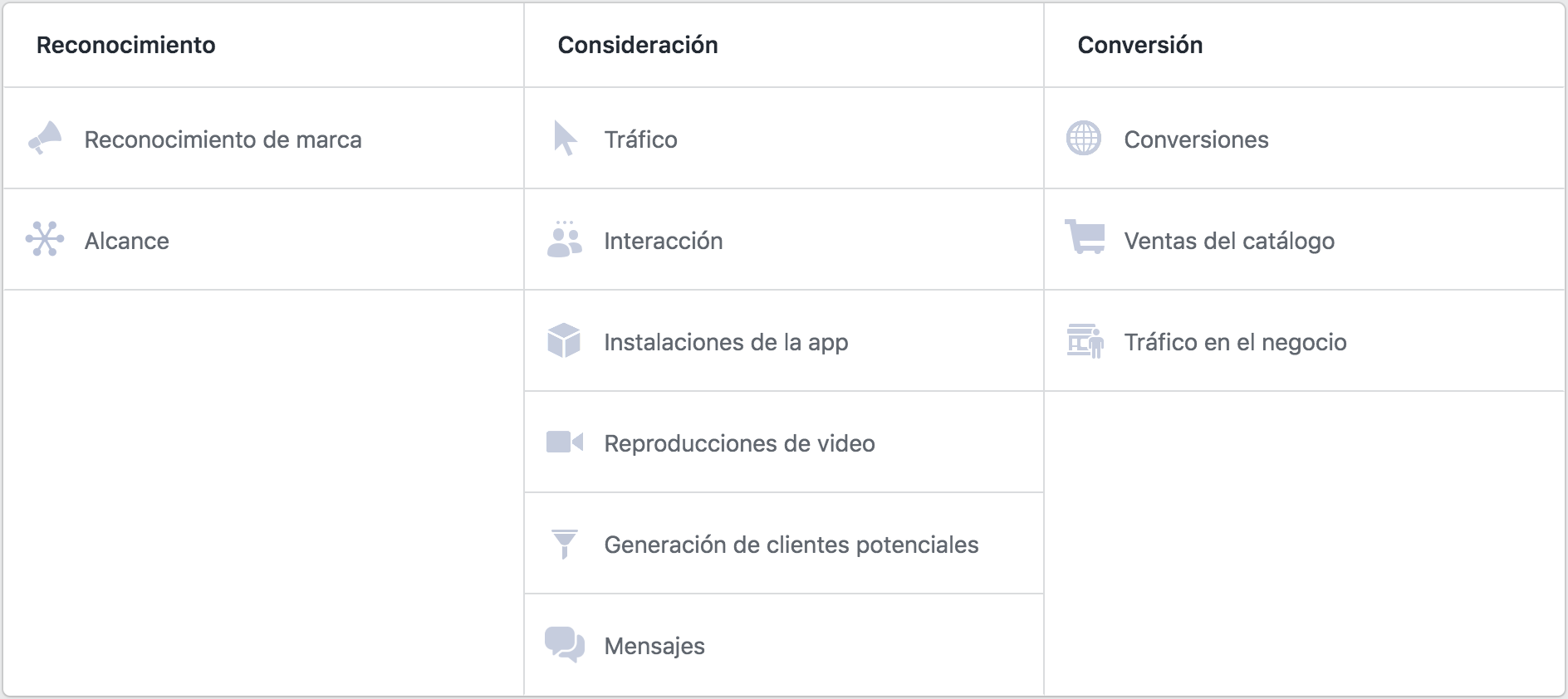Viewport: 1568px width, 699px height.
Task: Click the lead generation funnel icon
Action: 565,544
